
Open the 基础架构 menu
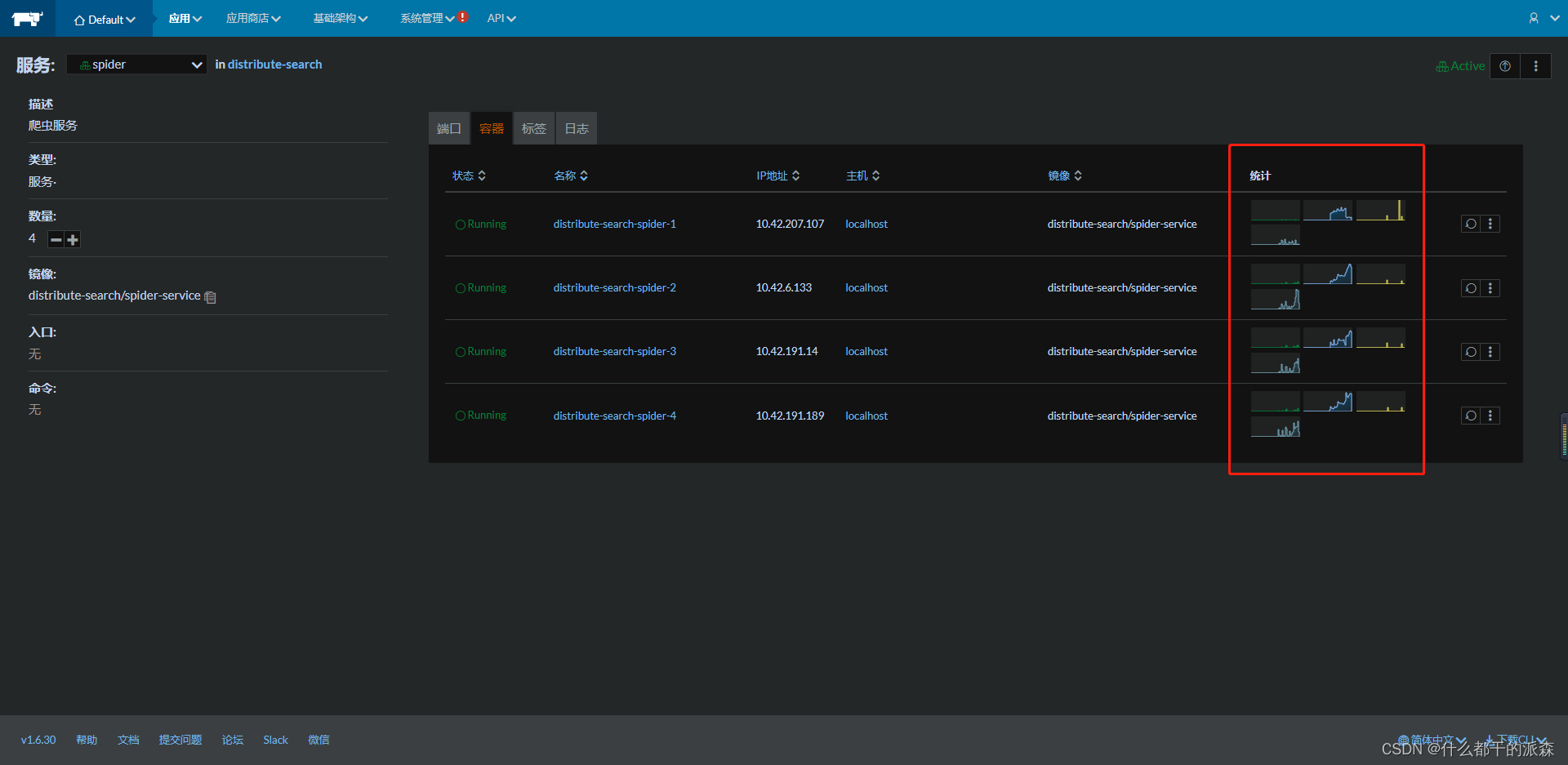[341, 18]
